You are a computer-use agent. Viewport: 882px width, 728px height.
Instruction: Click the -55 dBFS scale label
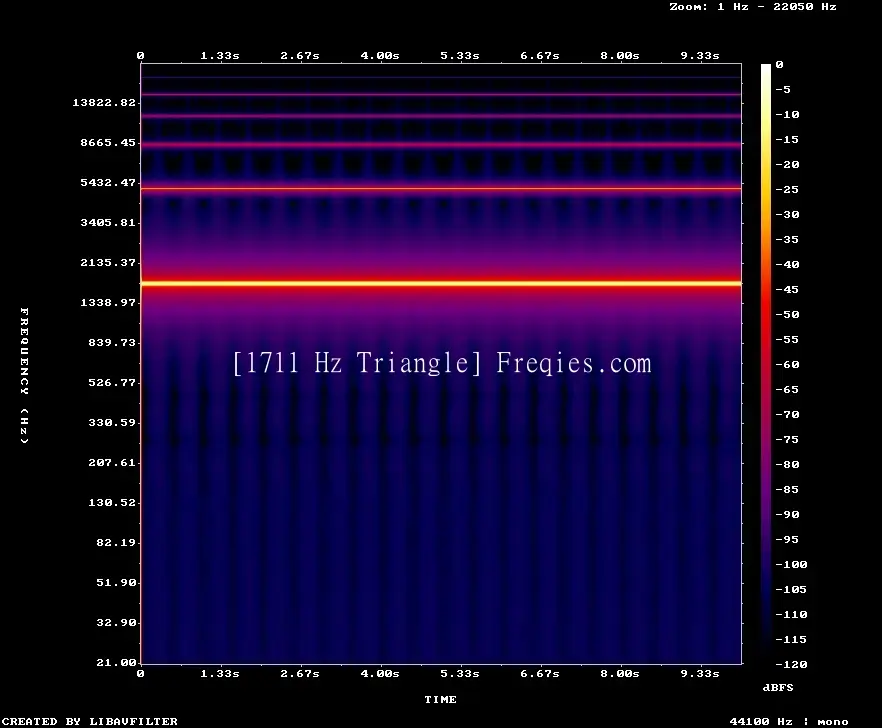(787, 339)
